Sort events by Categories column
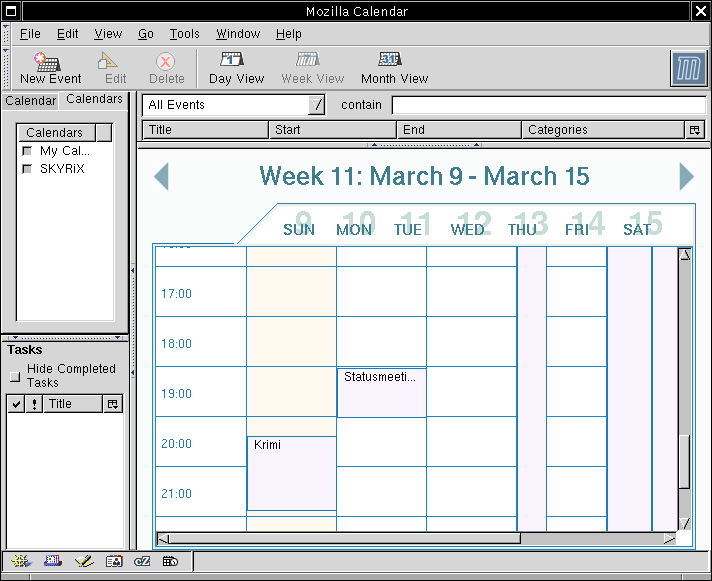The image size is (712, 581). tap(603, 130)
